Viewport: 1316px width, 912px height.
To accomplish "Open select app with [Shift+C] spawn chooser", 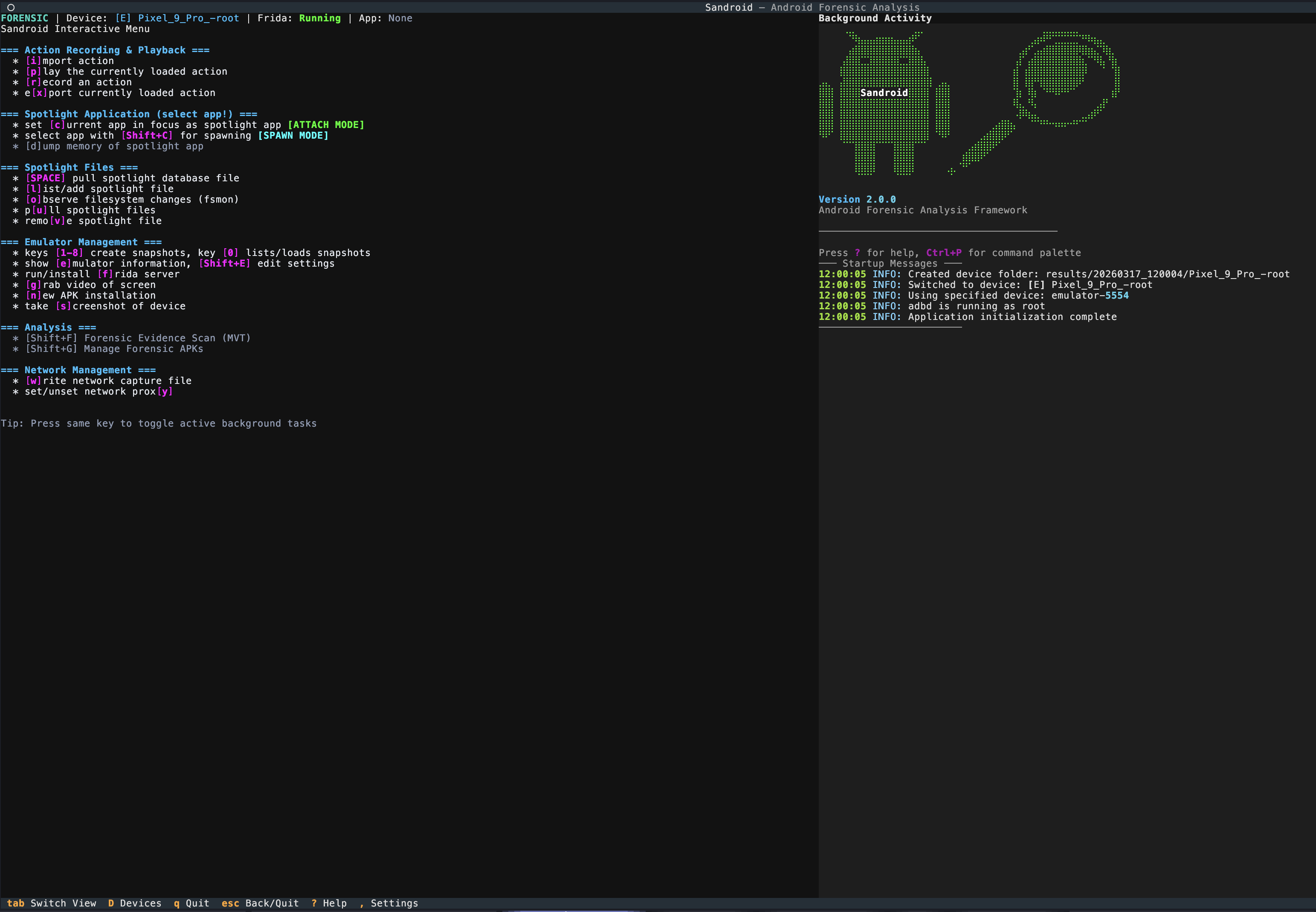I will [x=147, y=135].
